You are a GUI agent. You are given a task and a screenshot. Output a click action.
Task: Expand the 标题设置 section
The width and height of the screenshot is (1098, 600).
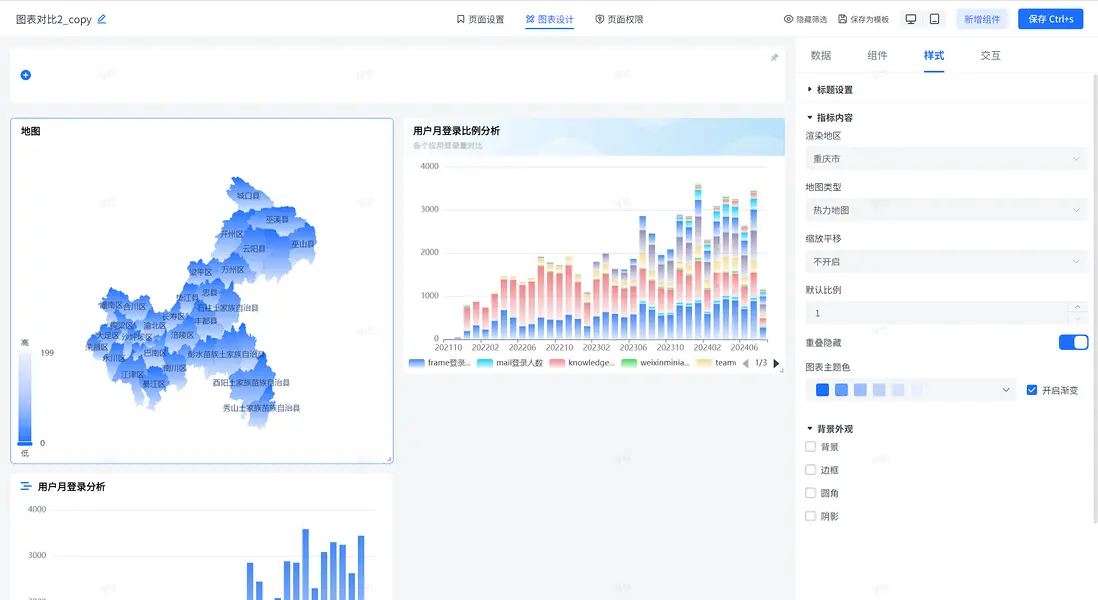click(x=830, y=90)
